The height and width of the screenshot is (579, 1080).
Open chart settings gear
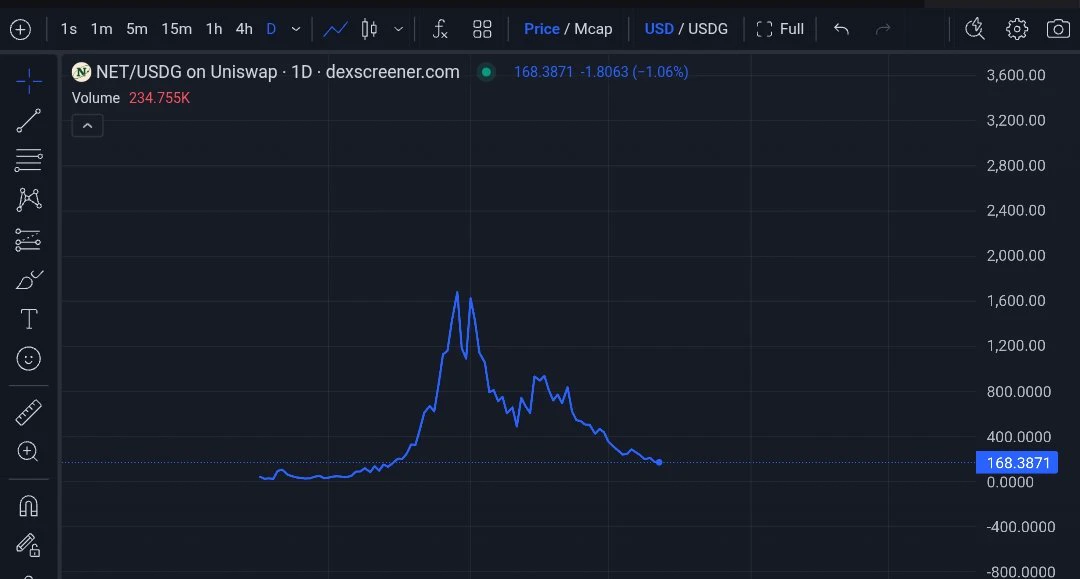1017,29
